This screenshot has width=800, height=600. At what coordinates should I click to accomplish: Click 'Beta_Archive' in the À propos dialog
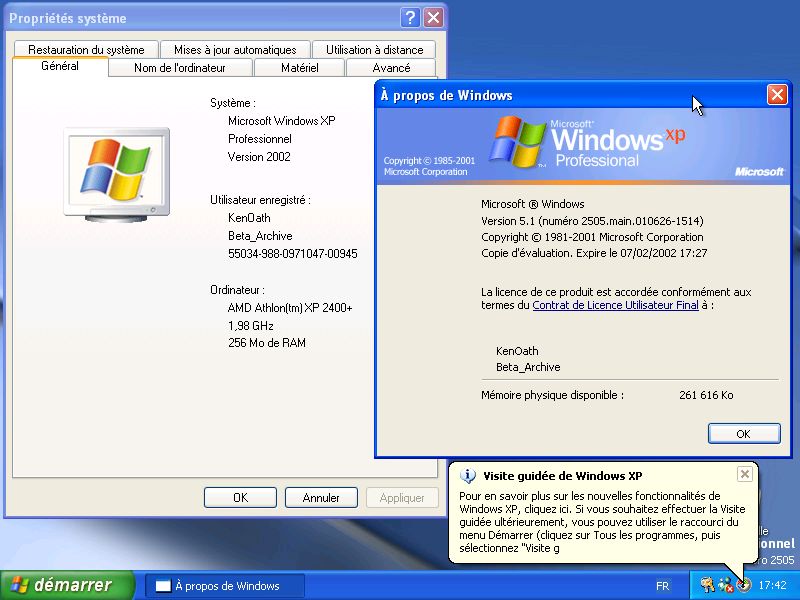point(528,367)
